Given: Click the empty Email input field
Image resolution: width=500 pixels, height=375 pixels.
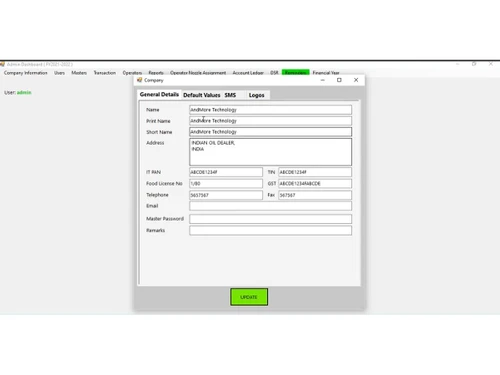Looking at the screenshot, I should click(x=270, y=206).
